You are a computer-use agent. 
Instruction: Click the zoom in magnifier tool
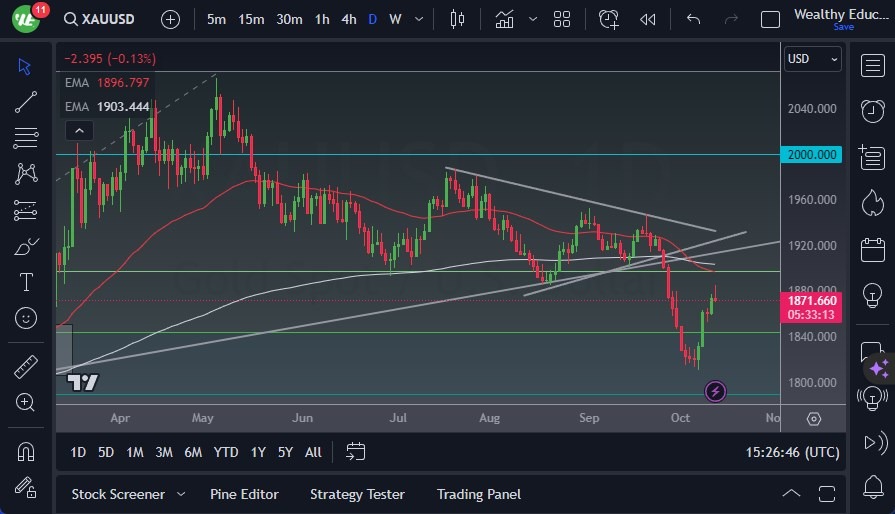pyautogui.click(x=26, y=402)
